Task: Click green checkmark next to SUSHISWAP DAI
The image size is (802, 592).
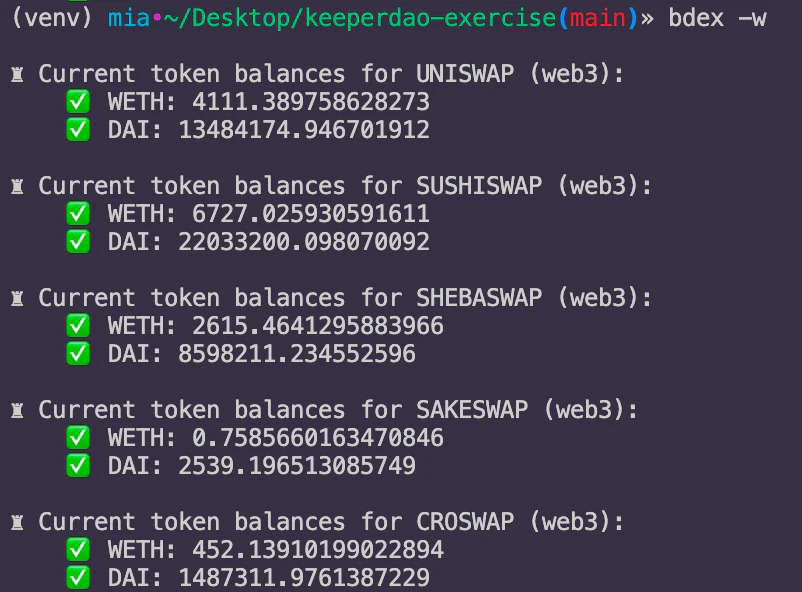Action: (x=78, y=241)
